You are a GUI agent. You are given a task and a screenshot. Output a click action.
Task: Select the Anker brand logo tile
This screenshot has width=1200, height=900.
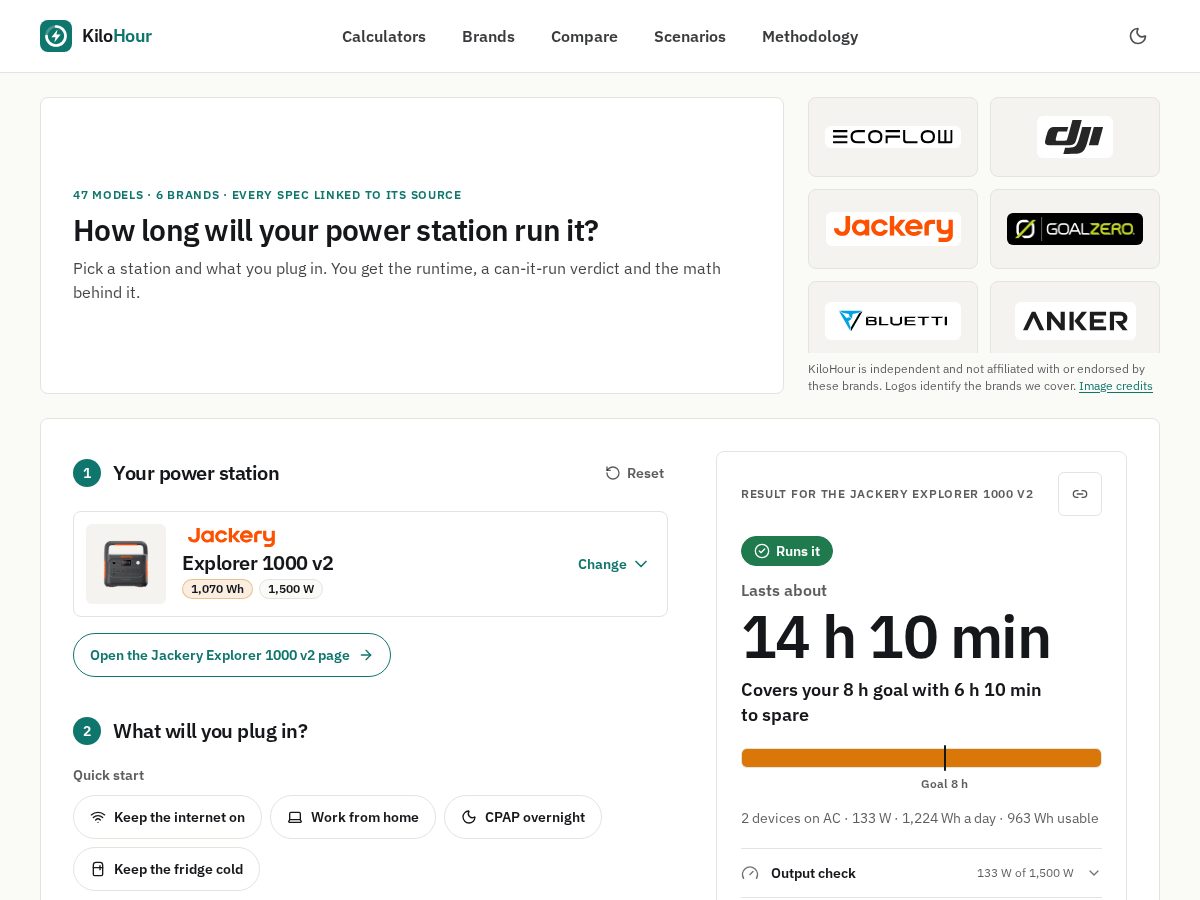[x=1075, y=317]
